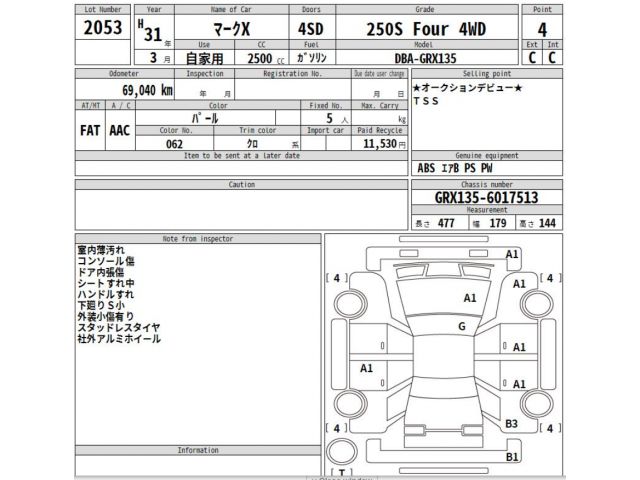Click the engine displacement 2500 cc
Image resolution: width=640 pixels, height=480 pixels.
pyautogui.click(x=266, y=59)
